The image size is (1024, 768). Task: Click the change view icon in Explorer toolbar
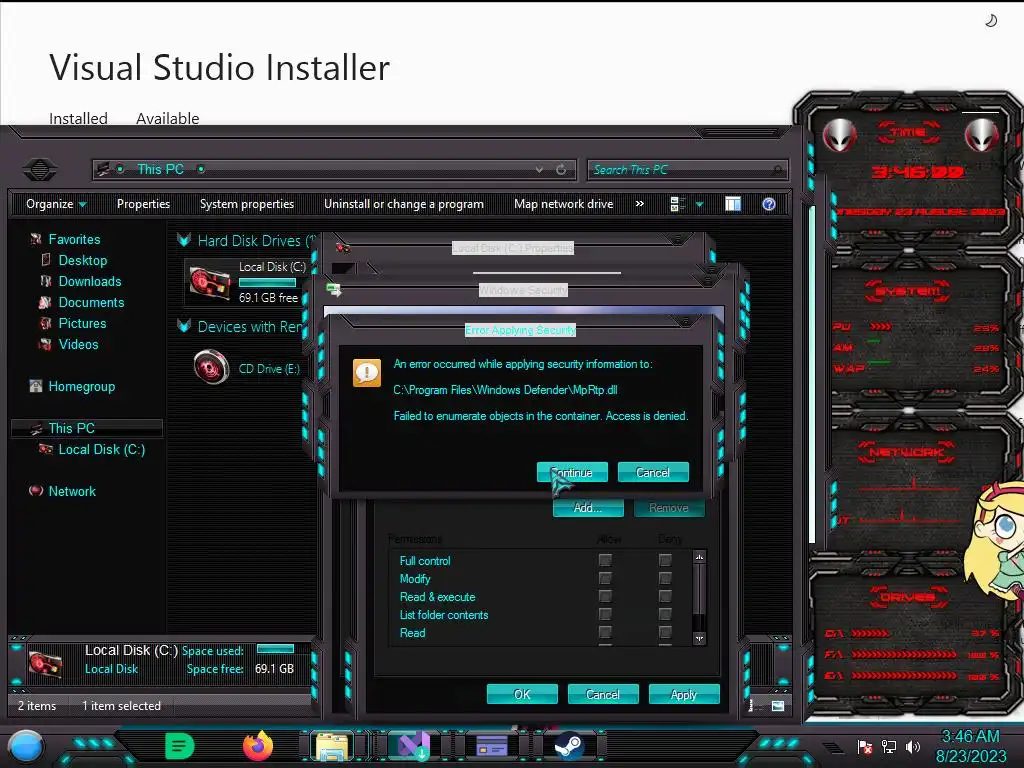677,204
